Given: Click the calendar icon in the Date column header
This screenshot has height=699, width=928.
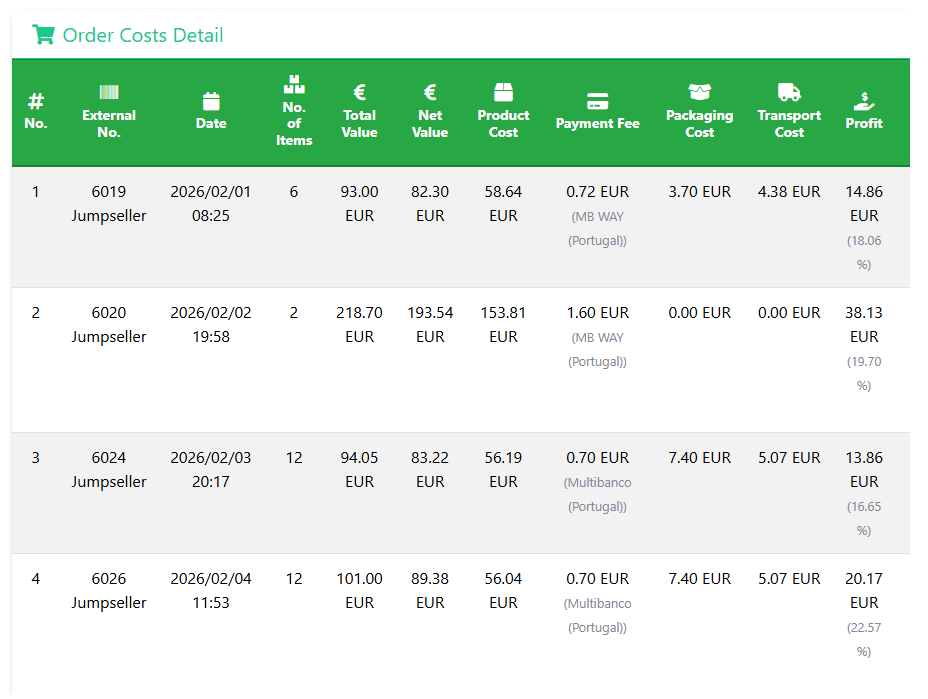Looking at the screenshot, I should [x=211, y=100].
